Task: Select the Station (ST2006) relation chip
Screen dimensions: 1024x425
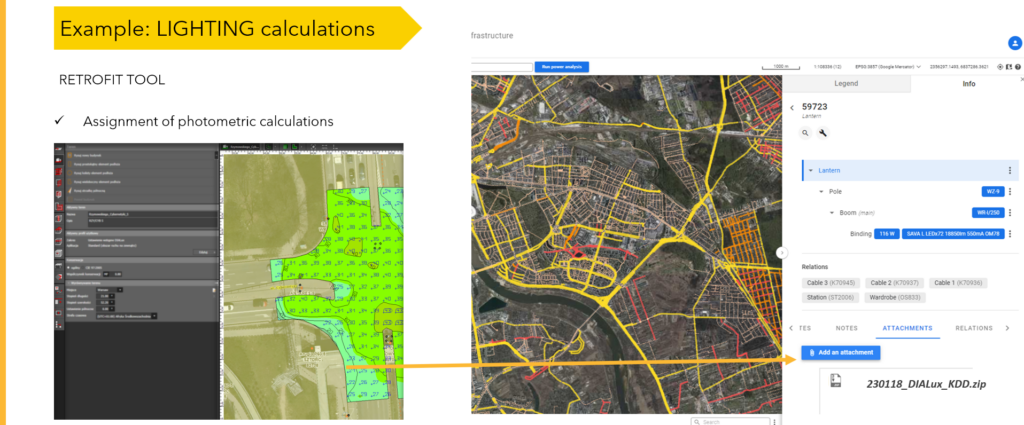Action: pos(829,297)
